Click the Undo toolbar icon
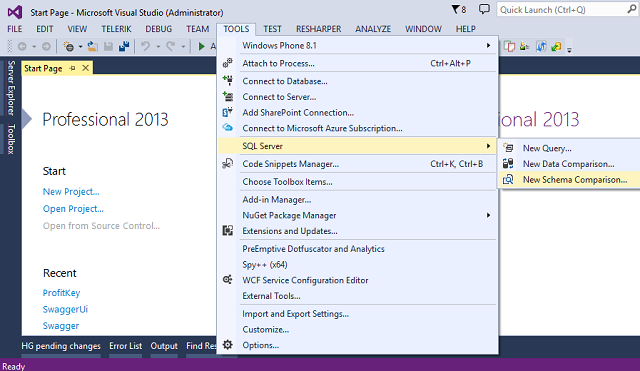The height and width of the screenshot is (371, 640). click(x=145, y=47)
